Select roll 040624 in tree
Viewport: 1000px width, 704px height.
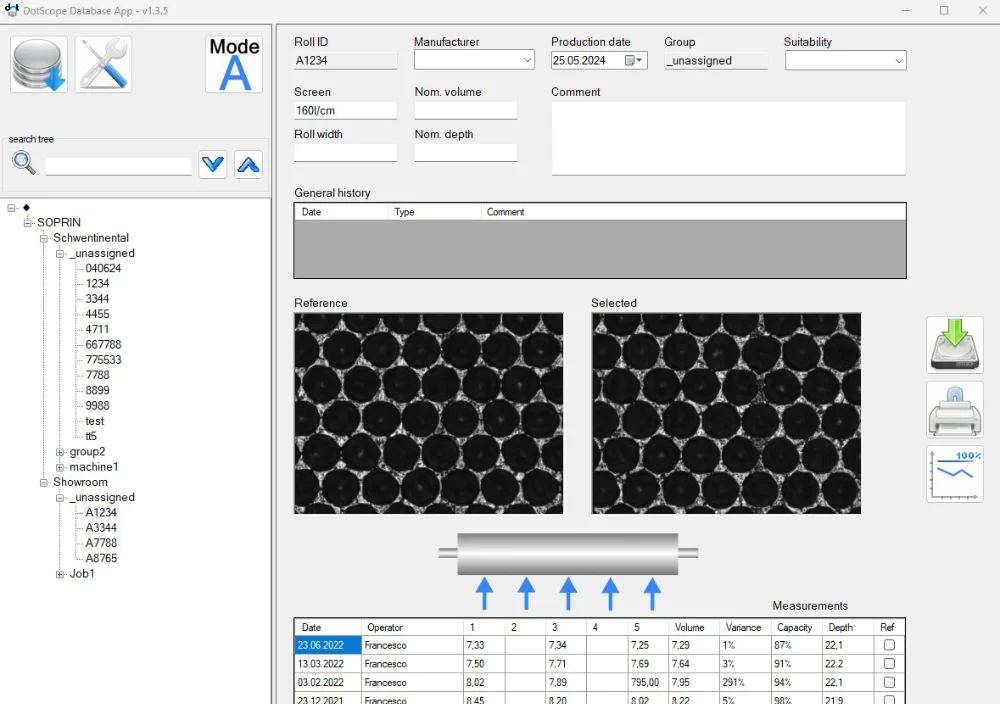click(103, 268)
